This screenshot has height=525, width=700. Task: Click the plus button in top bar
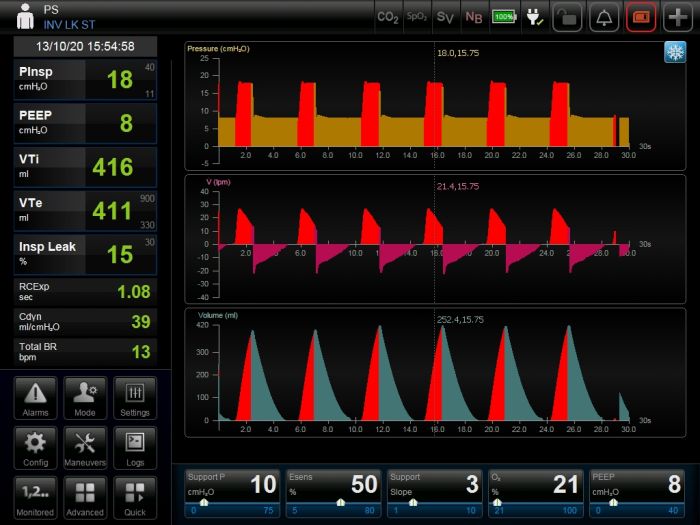click(x=678, y=17)
